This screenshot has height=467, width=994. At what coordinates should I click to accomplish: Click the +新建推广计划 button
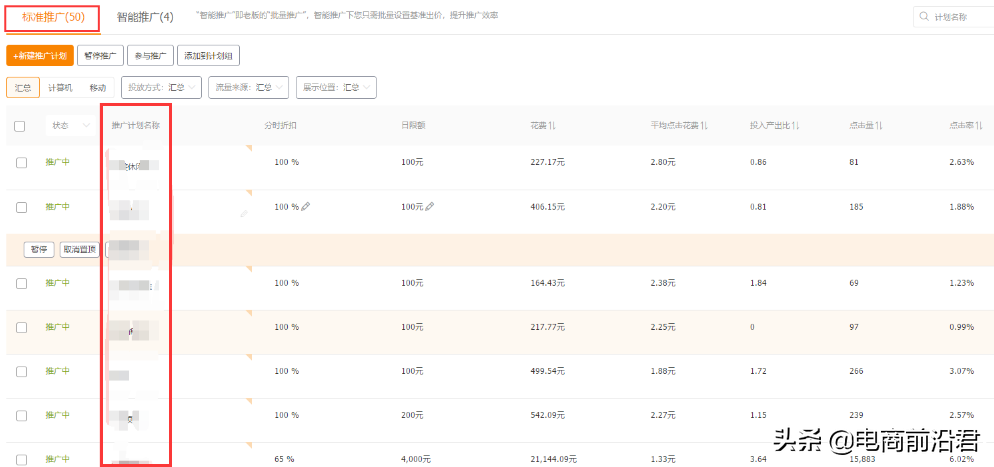click(x=39, y=56)
